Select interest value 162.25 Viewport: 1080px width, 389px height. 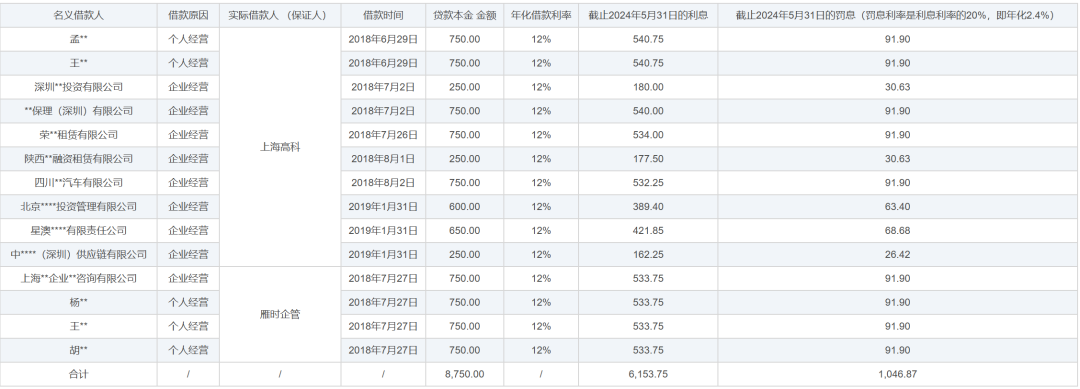click(x=648, y=255)
